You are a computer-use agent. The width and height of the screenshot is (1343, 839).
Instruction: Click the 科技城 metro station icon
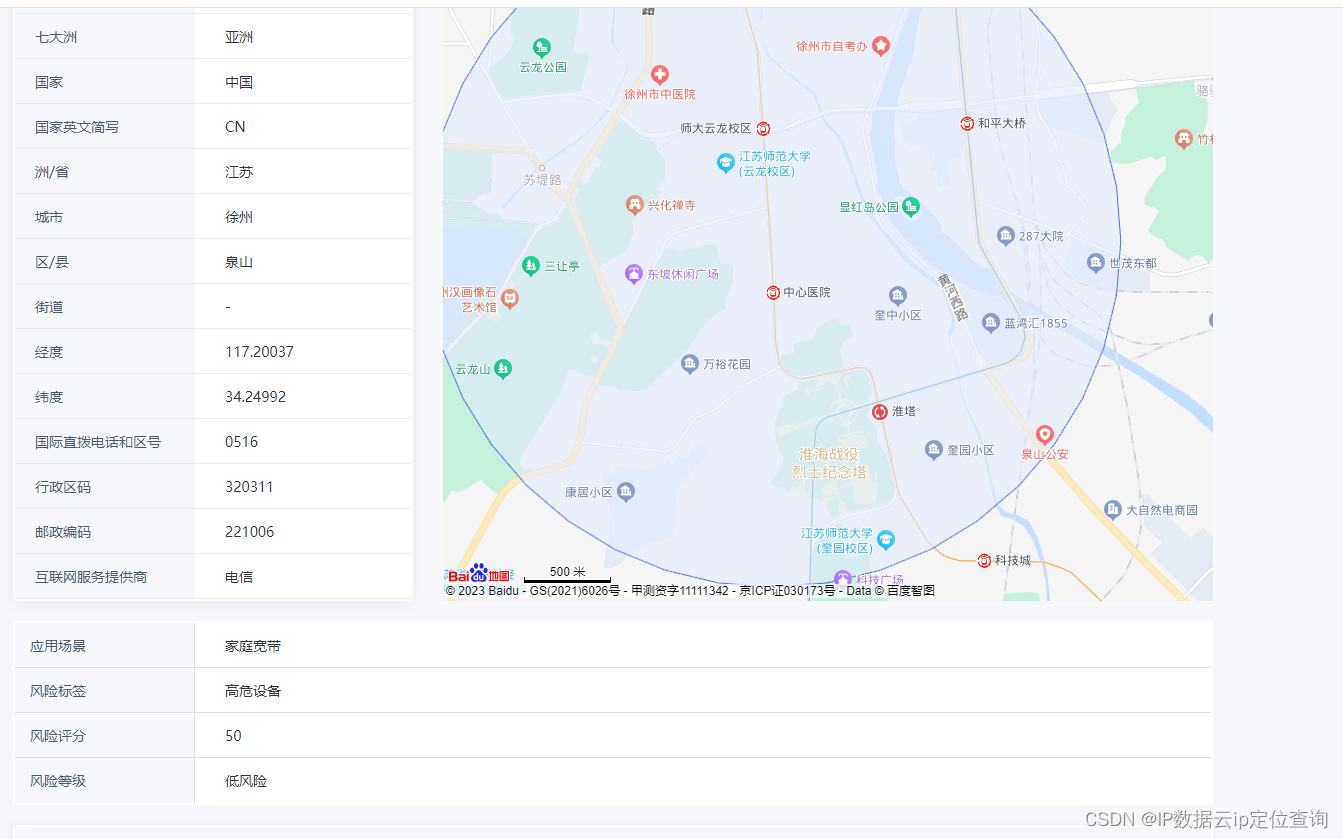click(x=984, y=560)
